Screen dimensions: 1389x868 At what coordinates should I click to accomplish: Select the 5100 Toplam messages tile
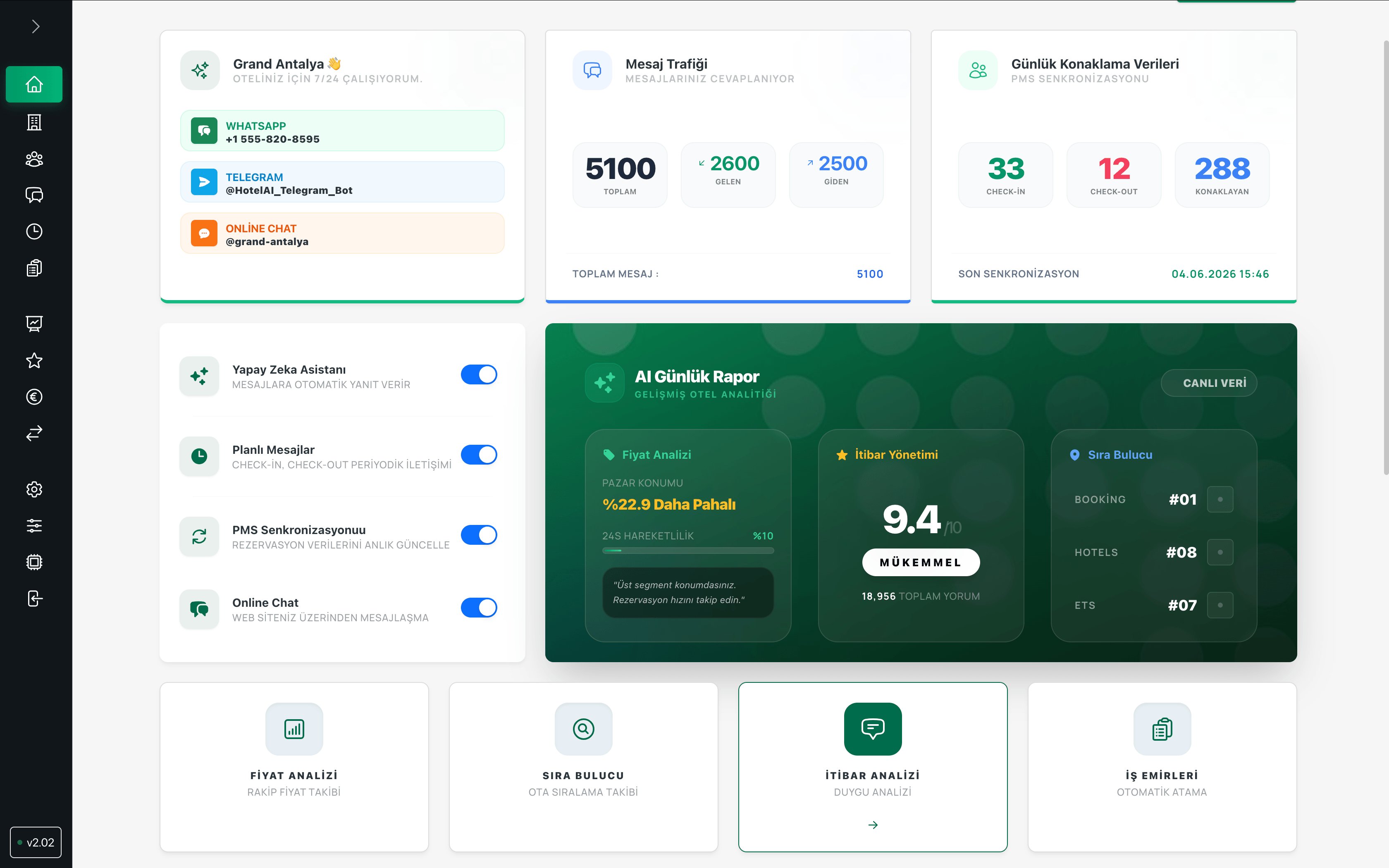click(x=620, y=174)
